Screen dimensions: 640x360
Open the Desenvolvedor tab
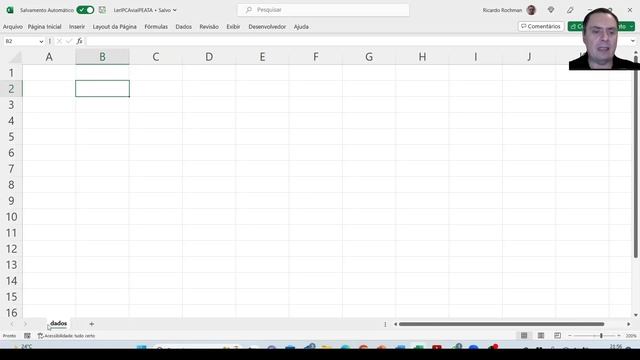pyautogui.click(x=267, y=27)
